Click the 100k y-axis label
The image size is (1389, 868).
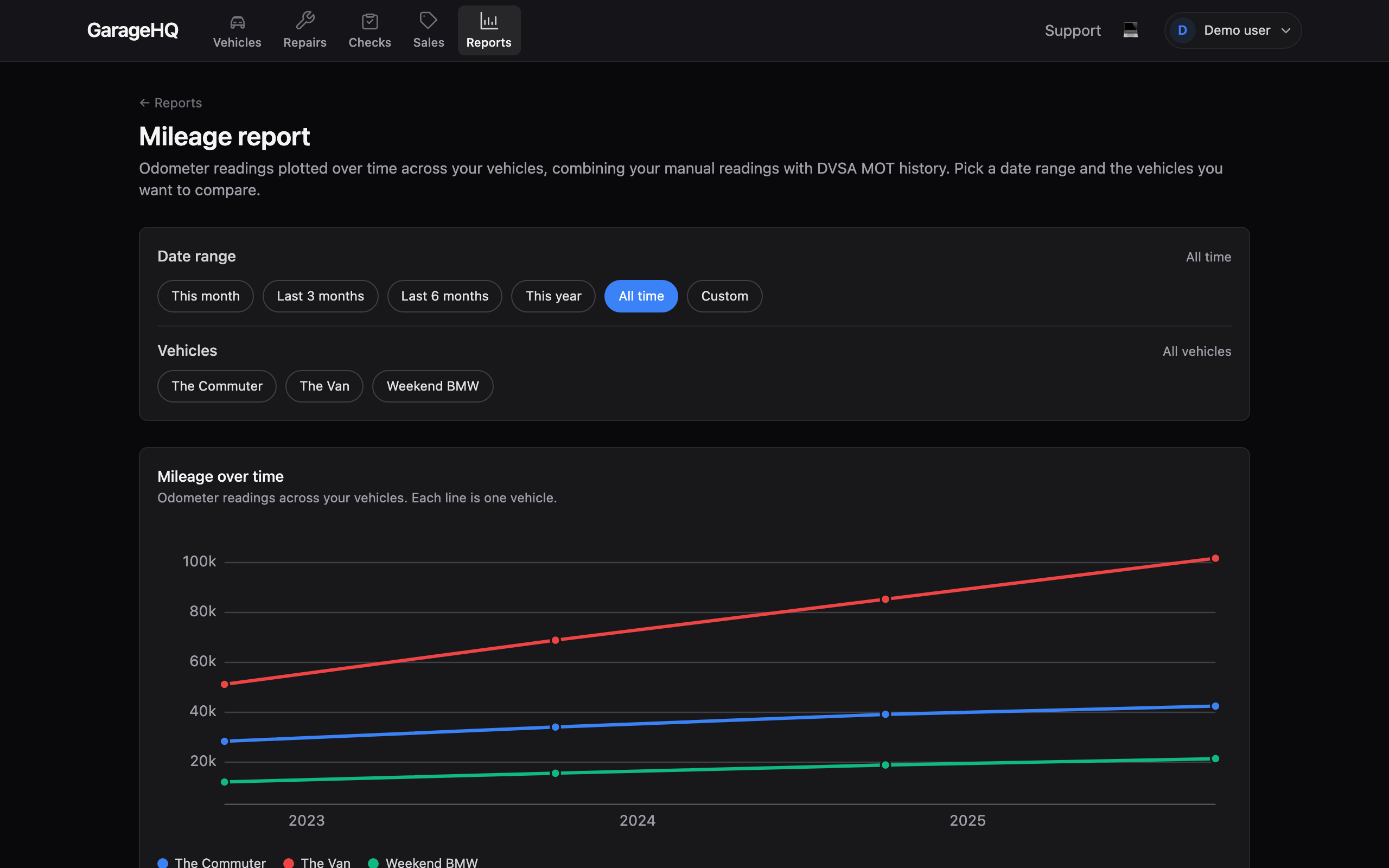199,561
